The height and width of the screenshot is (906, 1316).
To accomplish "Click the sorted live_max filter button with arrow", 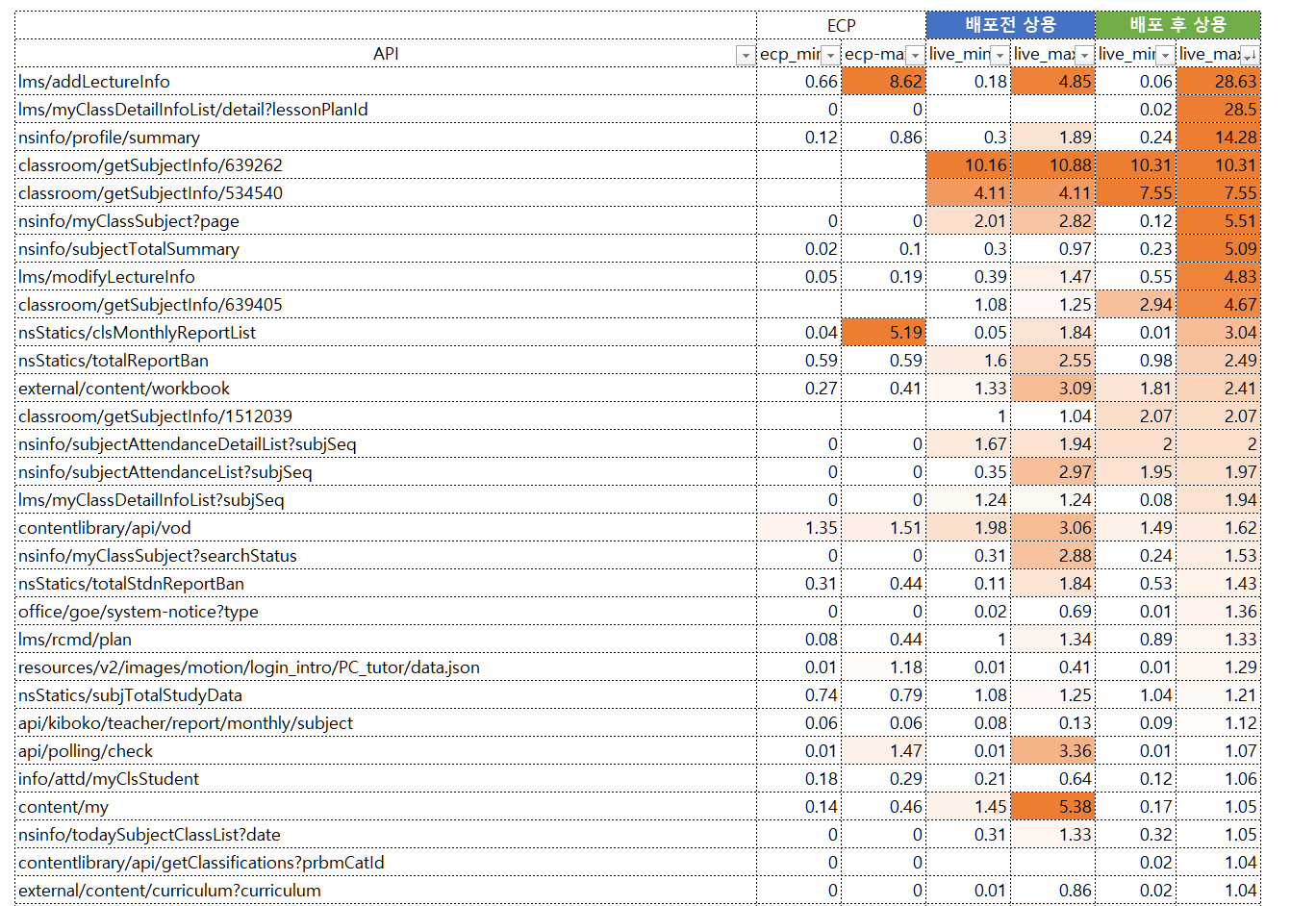I will [1248, 56].
